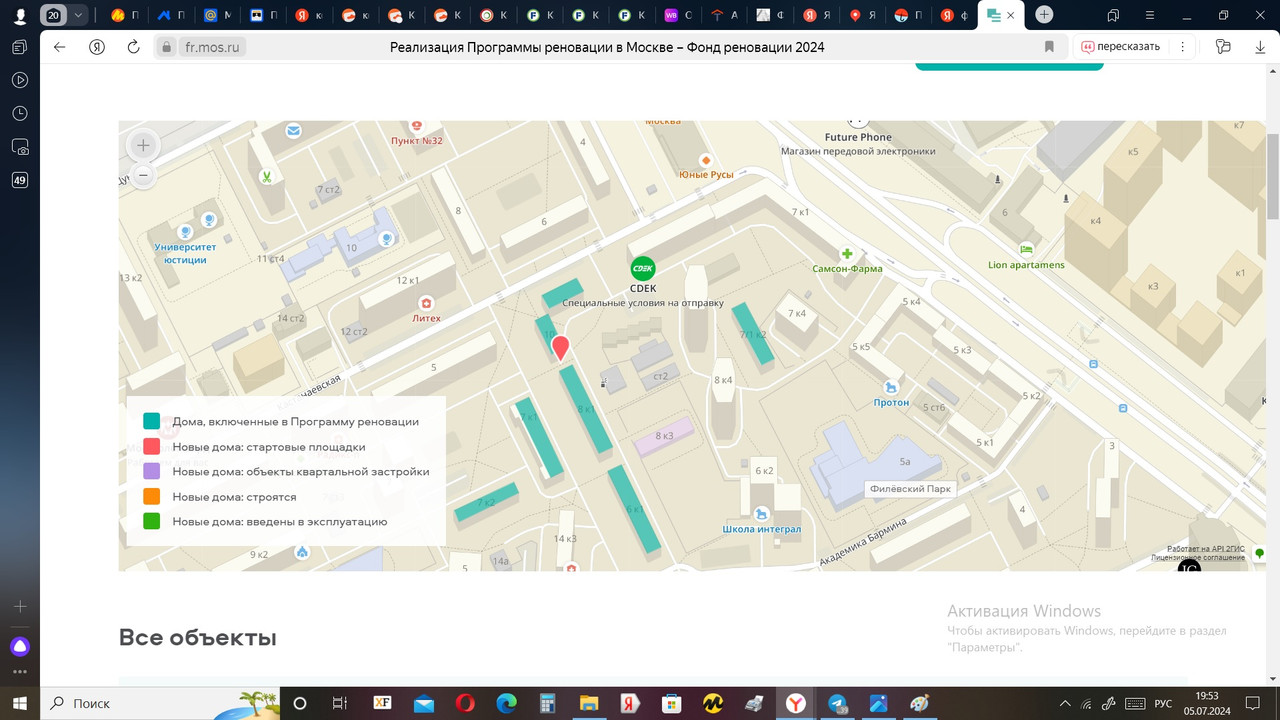Screen dimensions: 1280x720
Task: Click the Lion apartamens hotel icon
Action: pyautogui.click(x=1026, y=250)
